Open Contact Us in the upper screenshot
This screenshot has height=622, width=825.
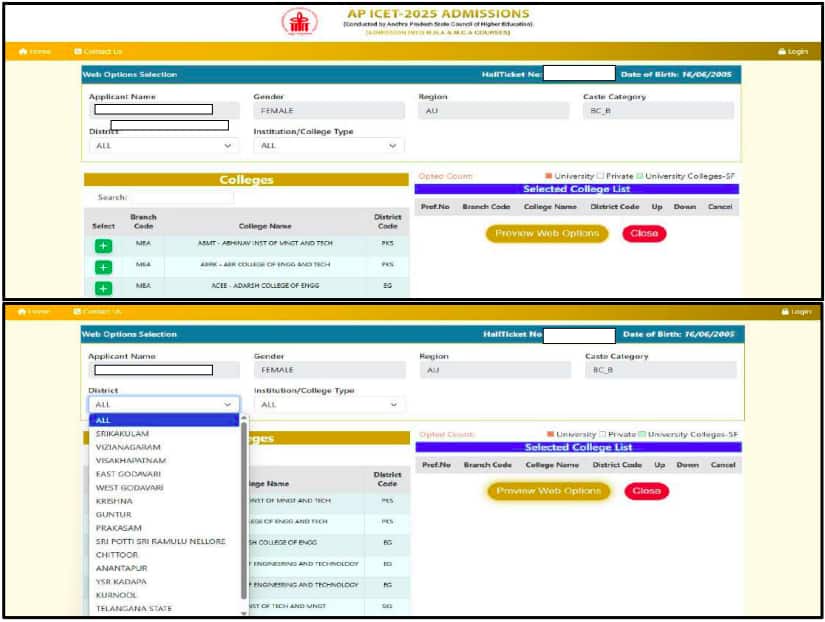(98, 52)
